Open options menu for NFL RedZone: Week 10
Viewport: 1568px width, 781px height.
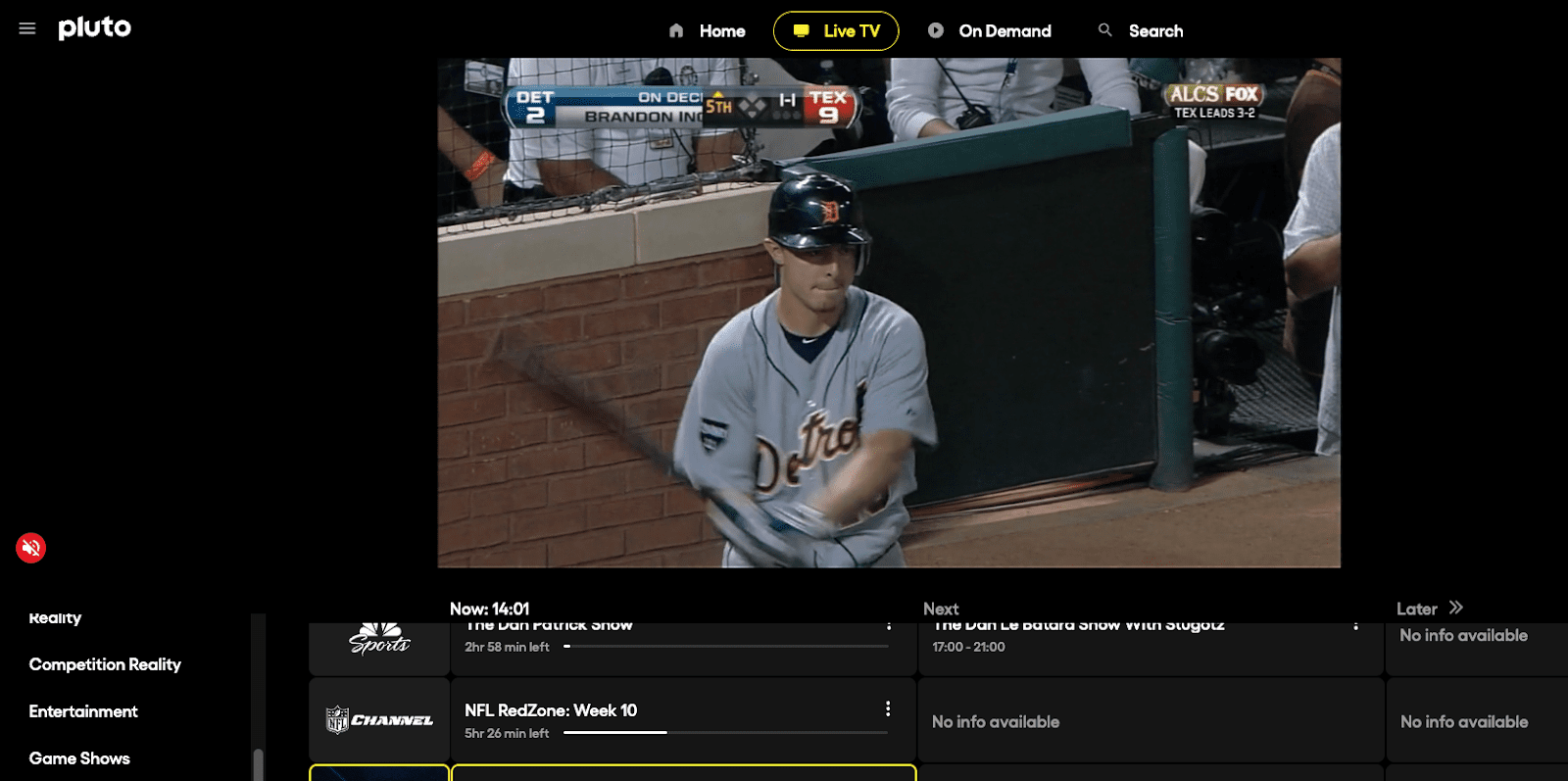888,708
